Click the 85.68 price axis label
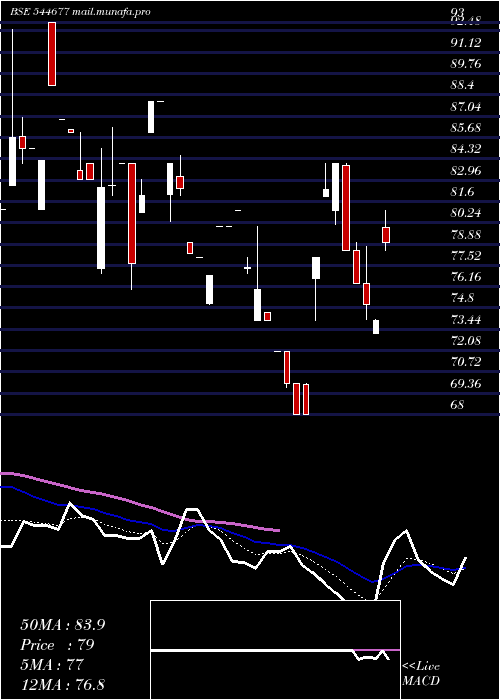The height and width of the screenshot is (700, 500). pos(466,128)
